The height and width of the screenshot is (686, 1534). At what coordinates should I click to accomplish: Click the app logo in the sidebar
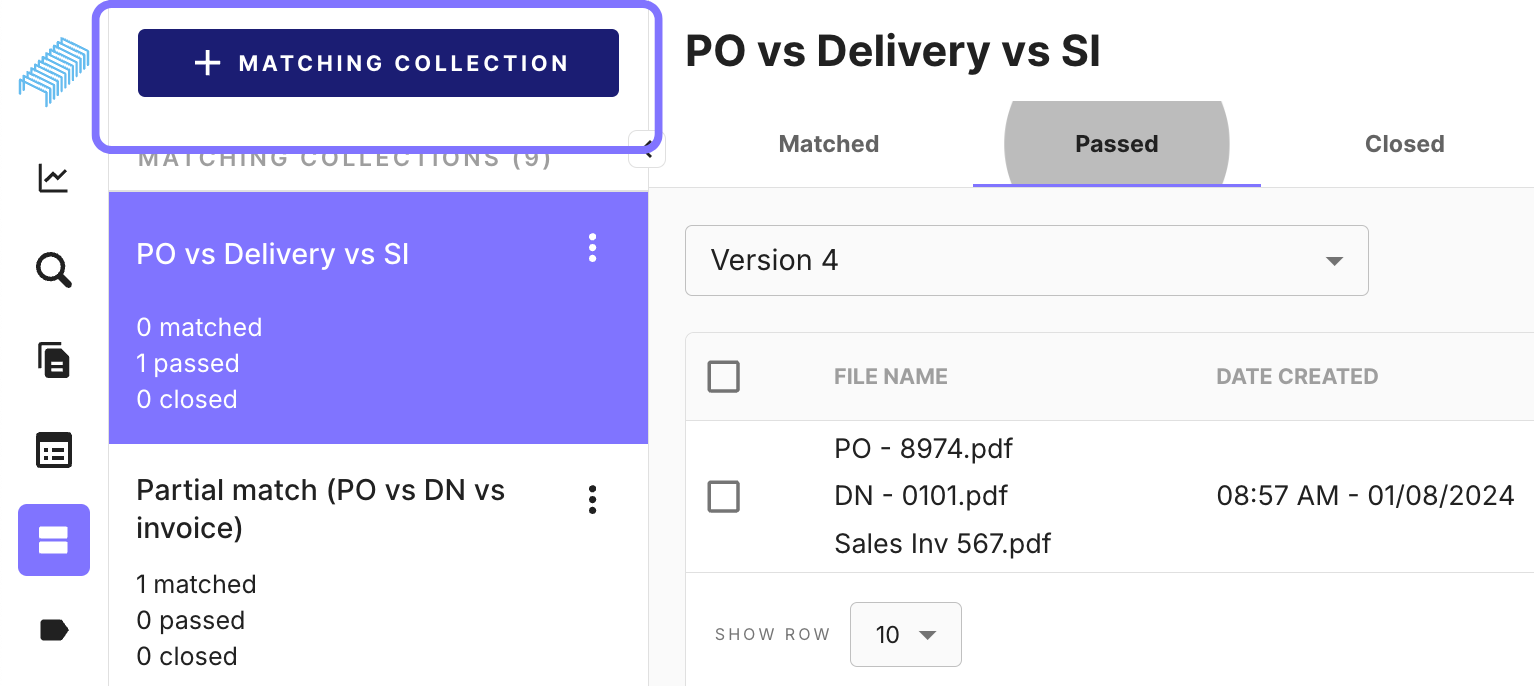point(54,72)
